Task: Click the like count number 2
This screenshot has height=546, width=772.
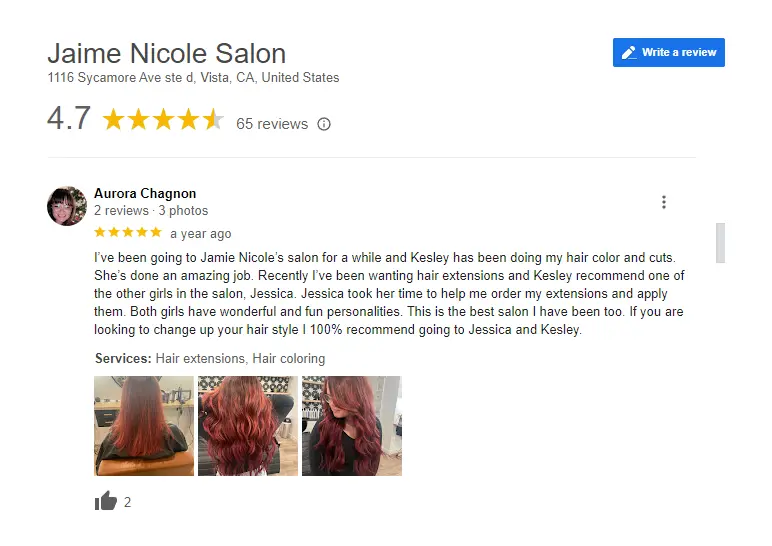Action: (128, 502)
